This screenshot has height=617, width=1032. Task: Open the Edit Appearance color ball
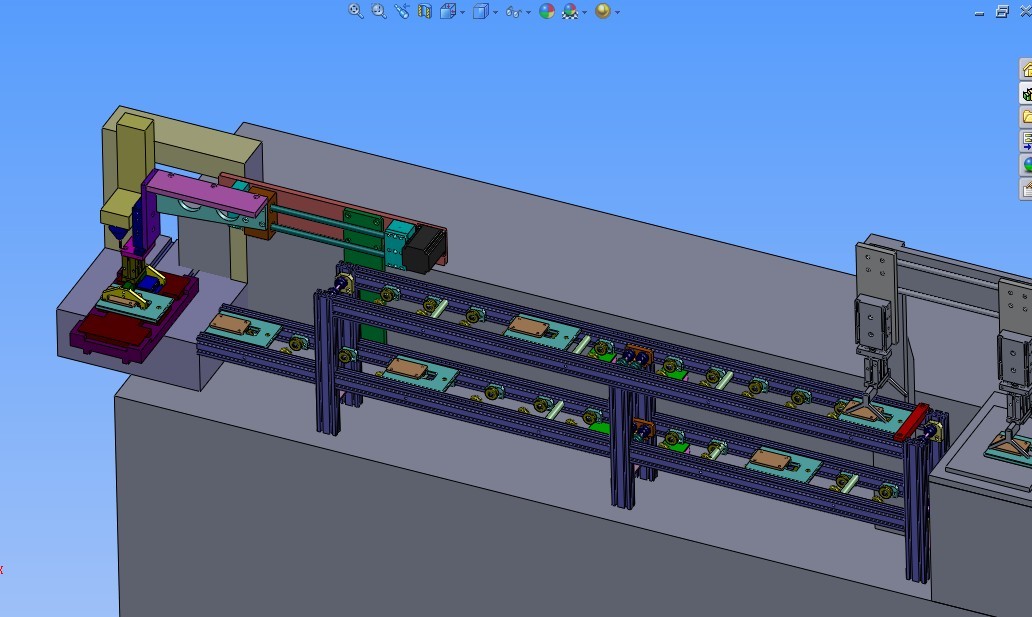[x=547, y=11]
